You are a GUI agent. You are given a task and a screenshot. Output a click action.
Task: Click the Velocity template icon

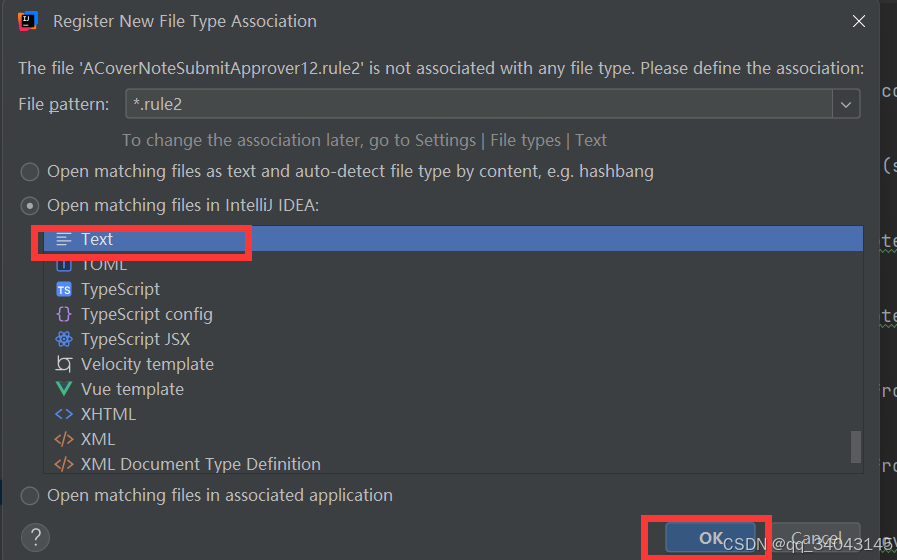coord(63,364)
